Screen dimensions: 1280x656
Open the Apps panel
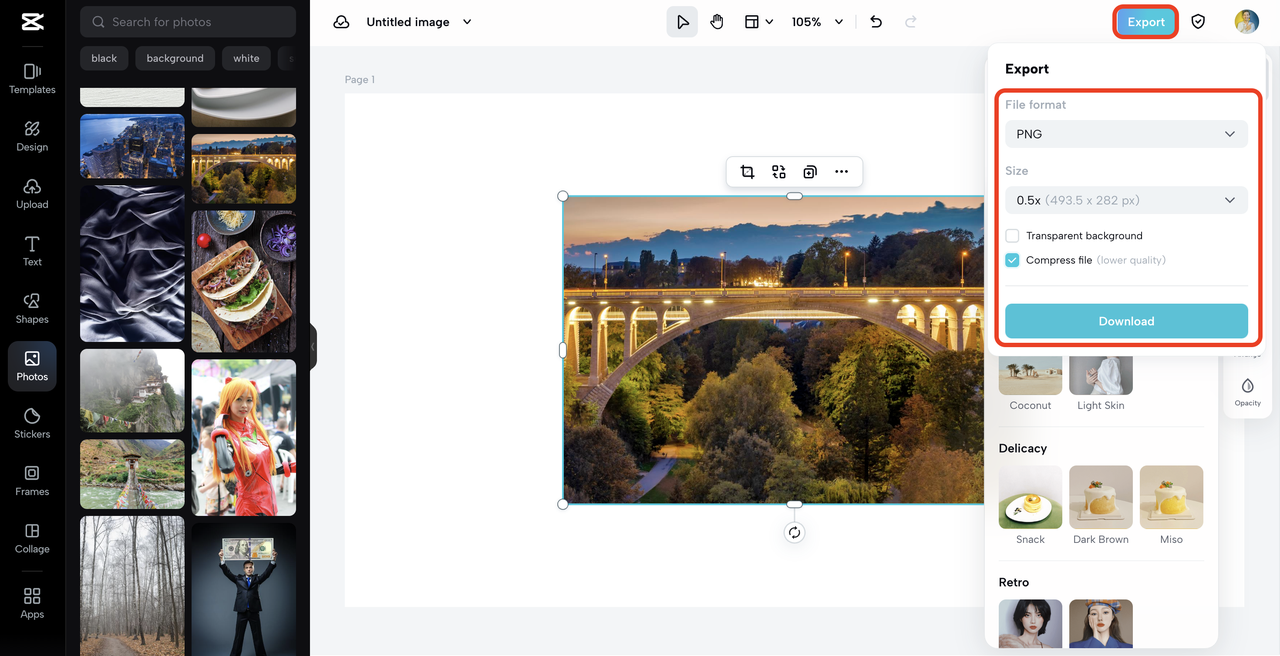[x=32, y=603]
